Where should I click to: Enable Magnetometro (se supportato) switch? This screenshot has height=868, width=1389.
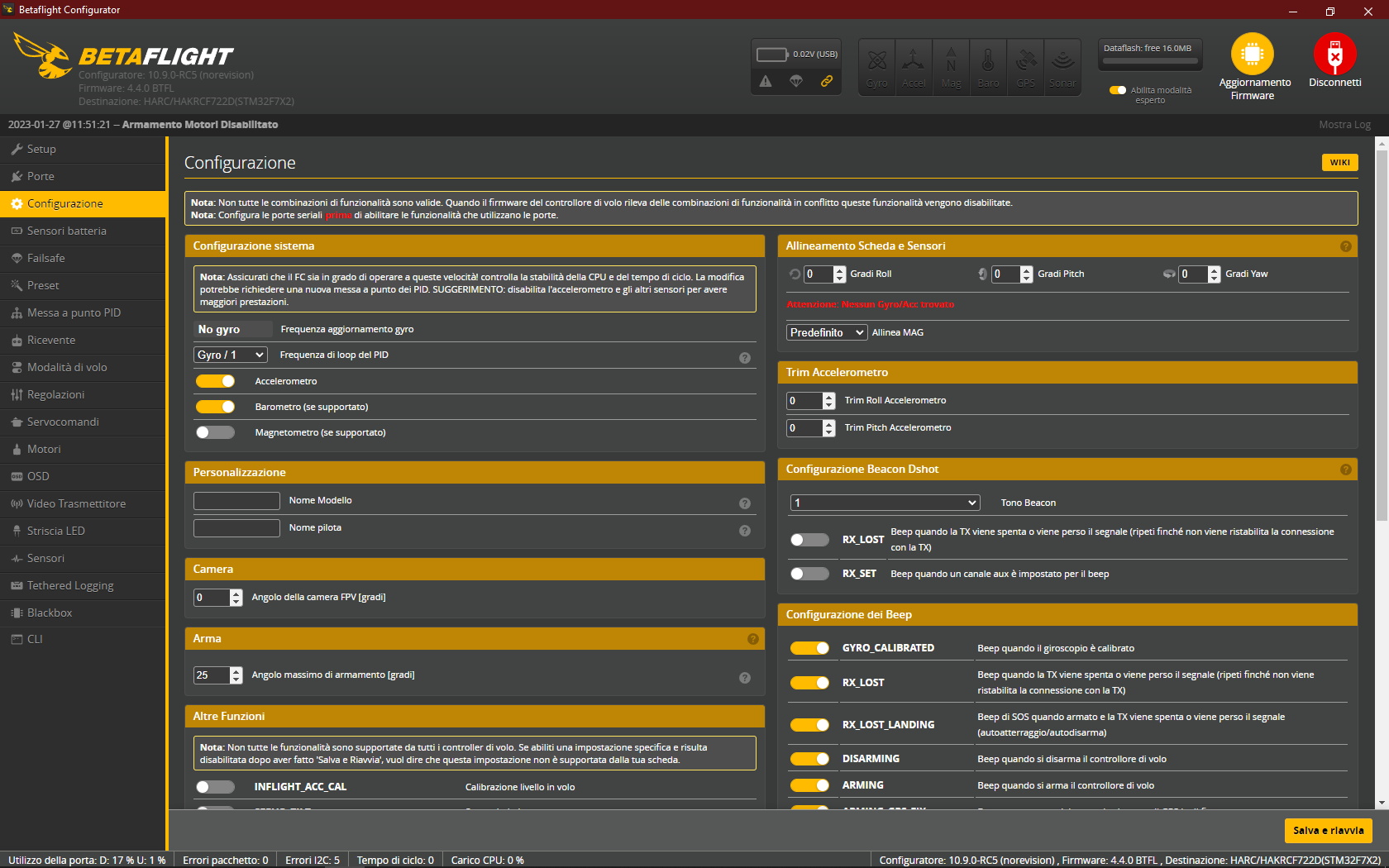(215, 432)
